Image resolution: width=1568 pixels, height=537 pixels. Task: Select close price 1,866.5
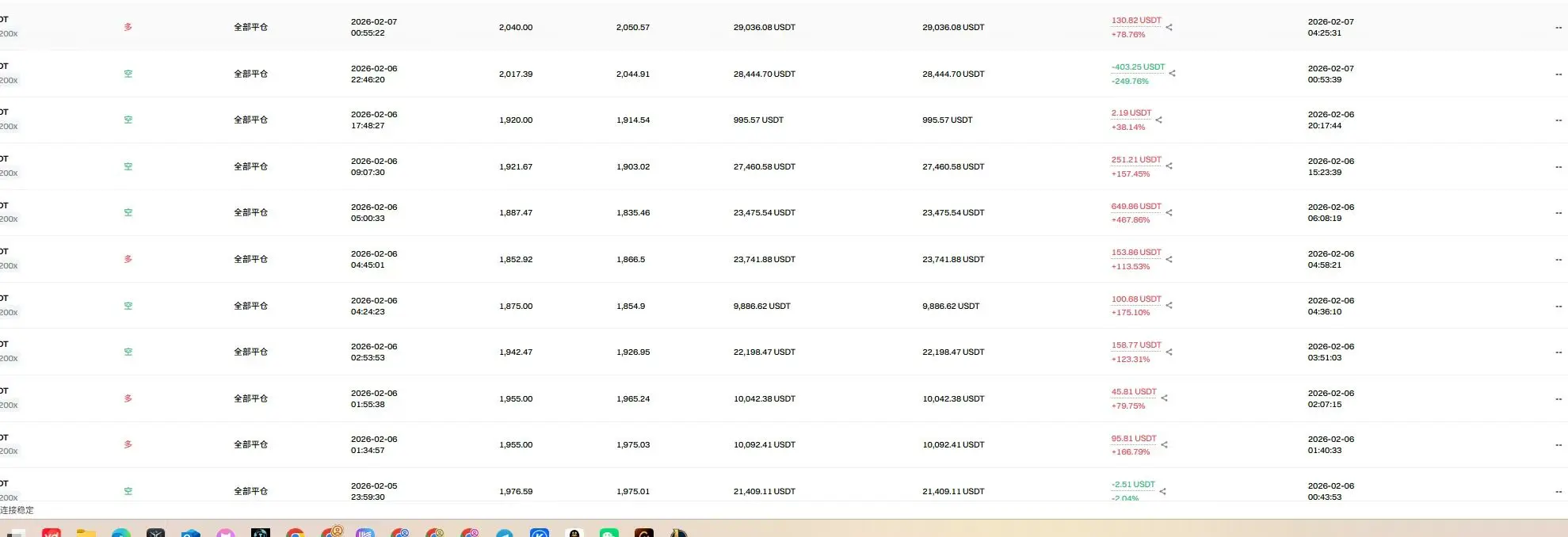click(631, 260)
